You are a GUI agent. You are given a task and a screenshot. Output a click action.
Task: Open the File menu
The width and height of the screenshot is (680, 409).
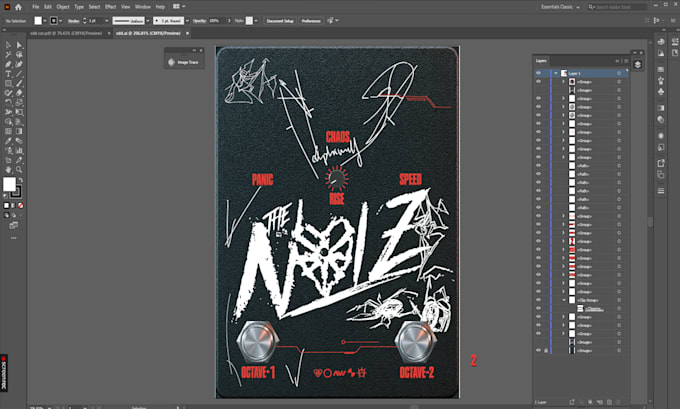point(36,7)
